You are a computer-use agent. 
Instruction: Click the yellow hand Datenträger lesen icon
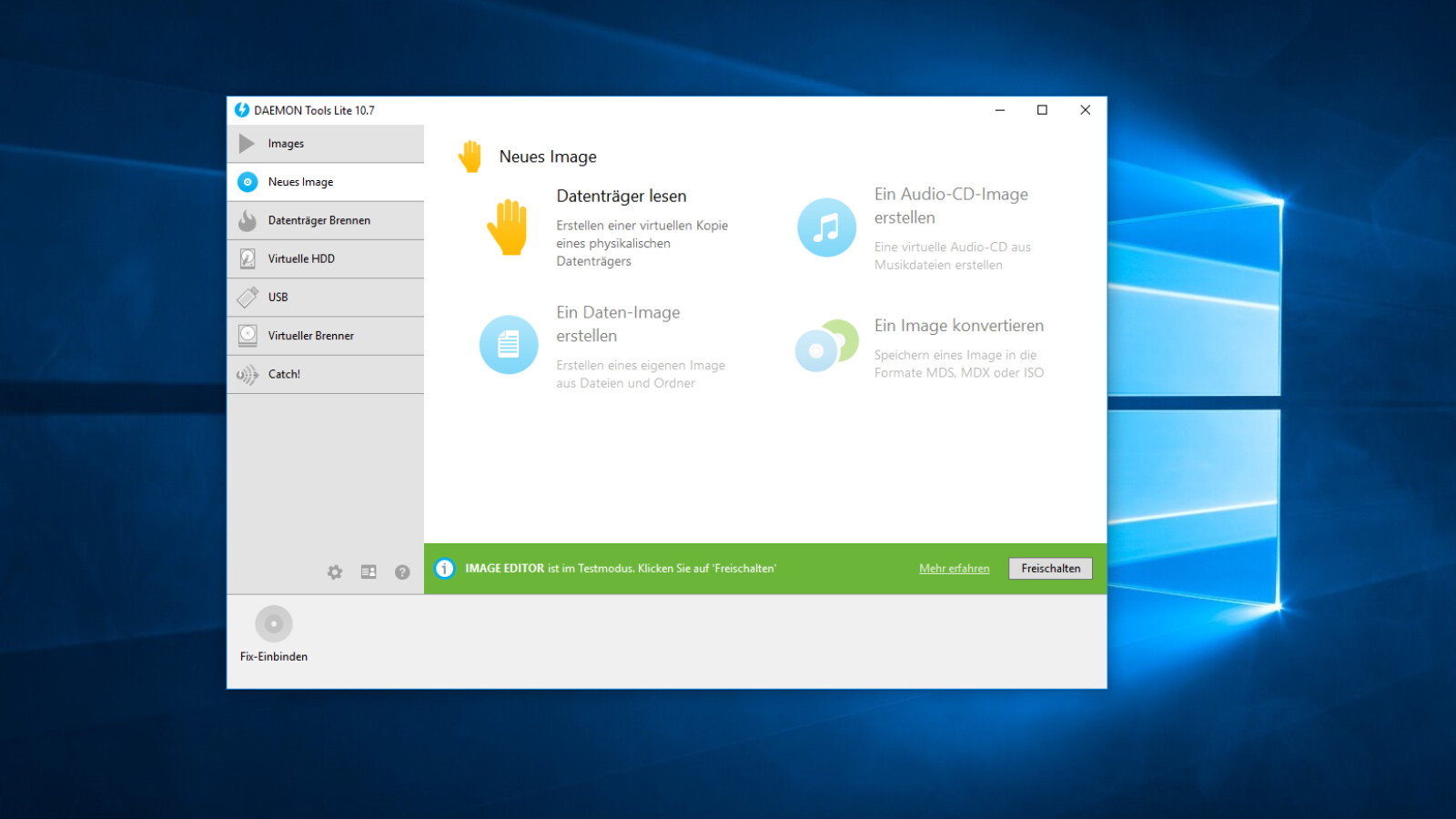(508, 227)
